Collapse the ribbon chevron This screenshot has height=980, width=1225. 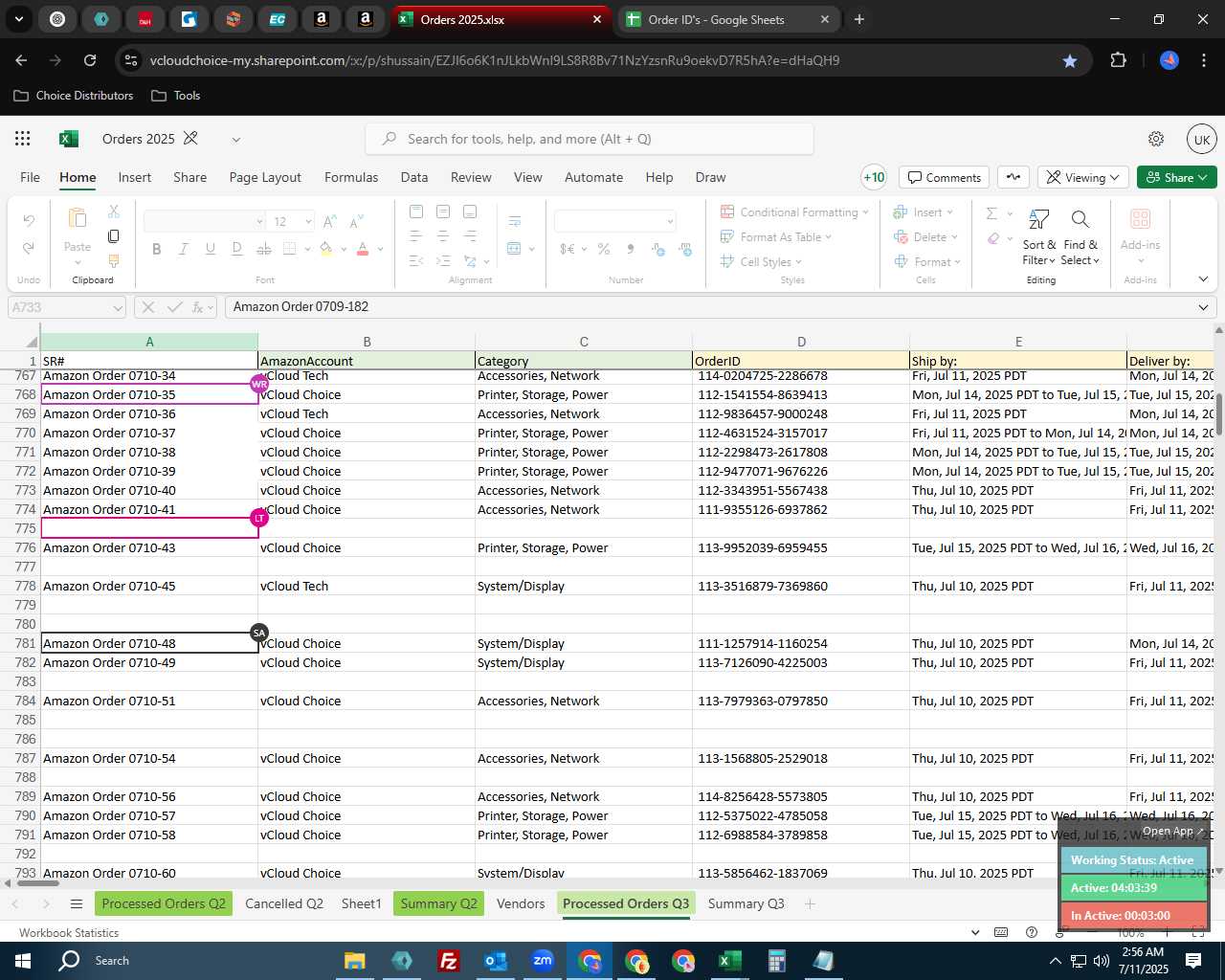[1203, 279]
